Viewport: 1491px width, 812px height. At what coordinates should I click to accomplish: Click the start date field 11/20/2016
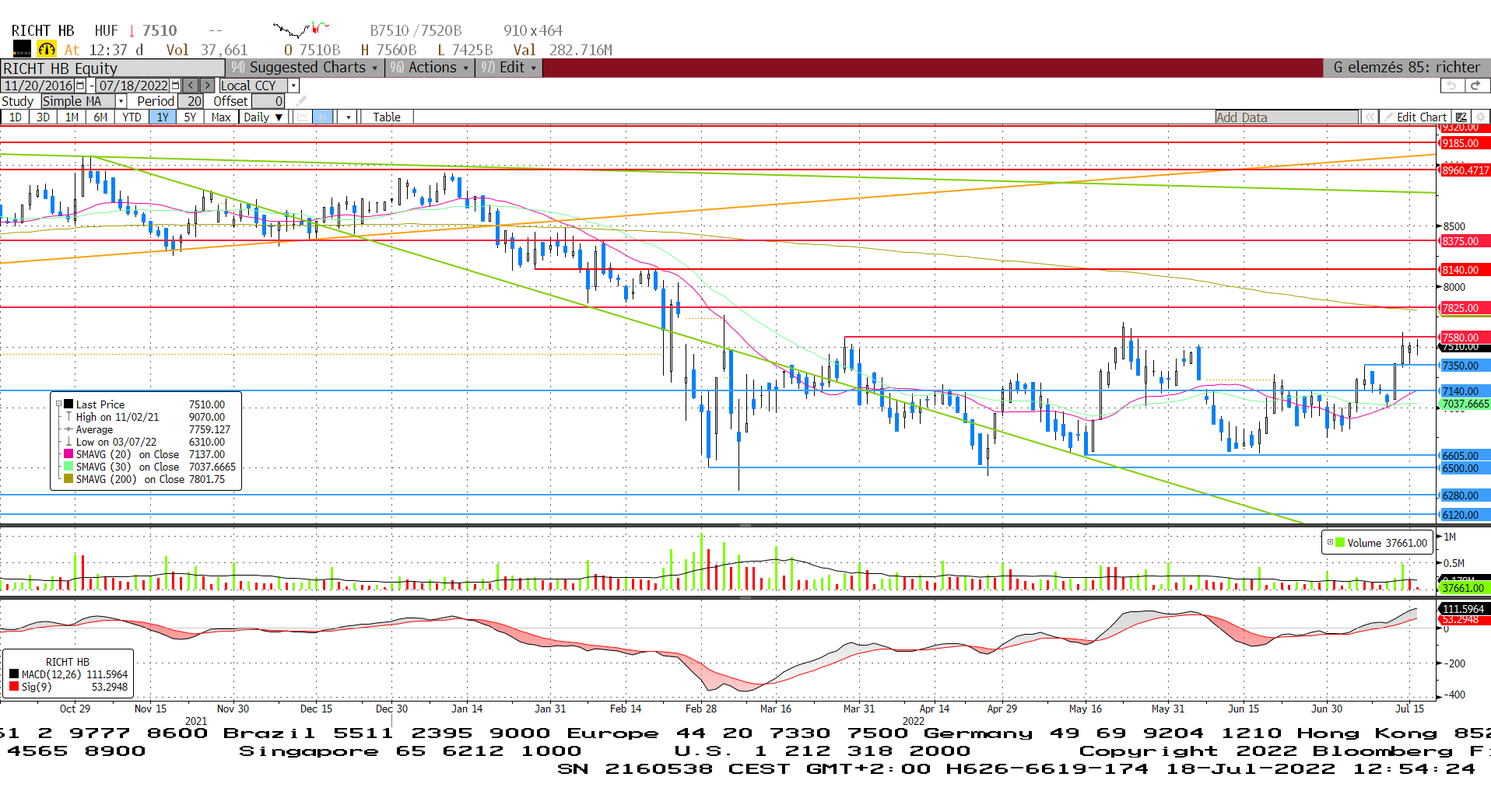click(38, 86)
